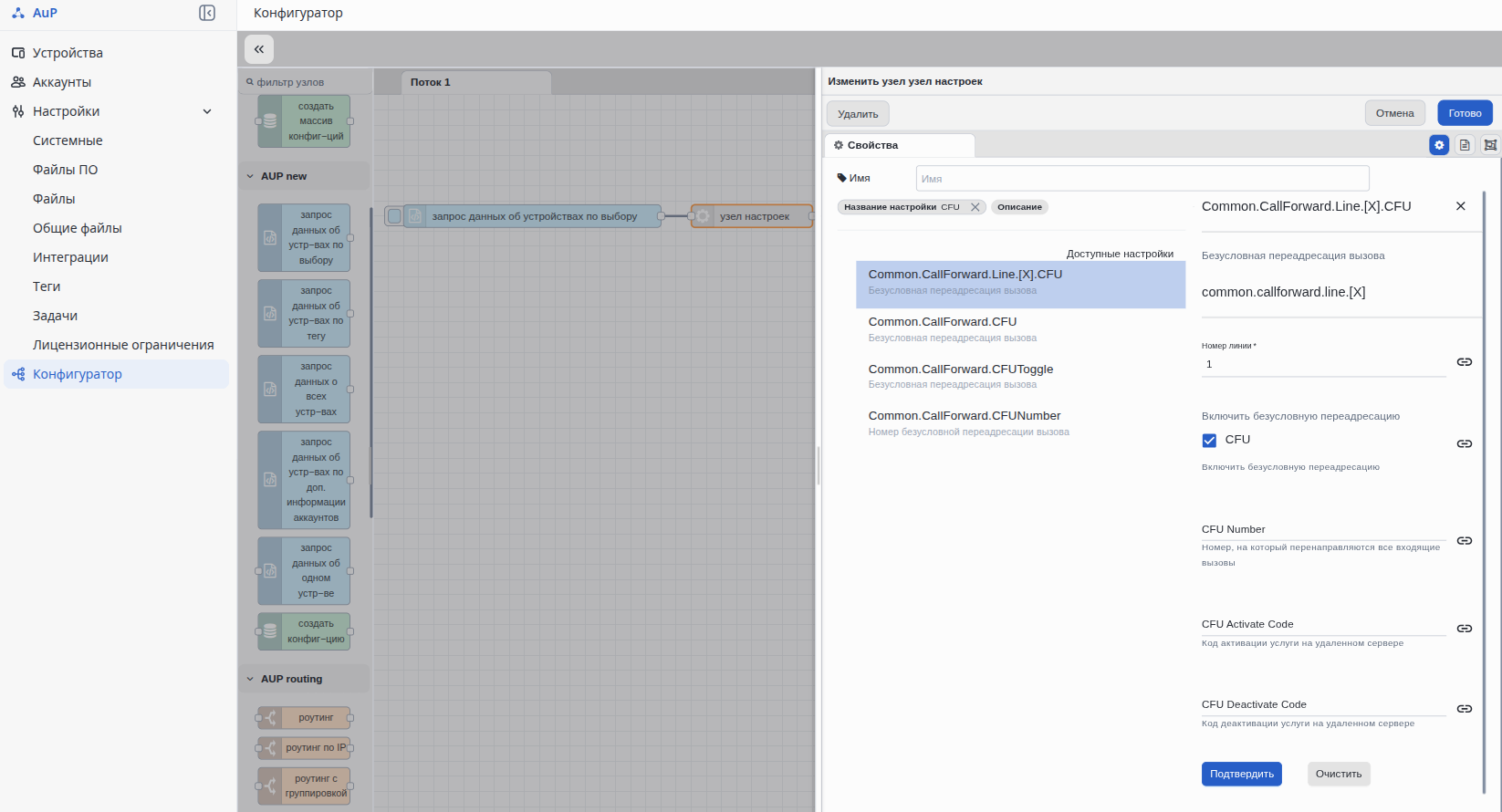This screenshot has height=812, width=1502.
Task: Select Common.CallForward.Line.[X].CFU setting
Action: (1020, 285)
